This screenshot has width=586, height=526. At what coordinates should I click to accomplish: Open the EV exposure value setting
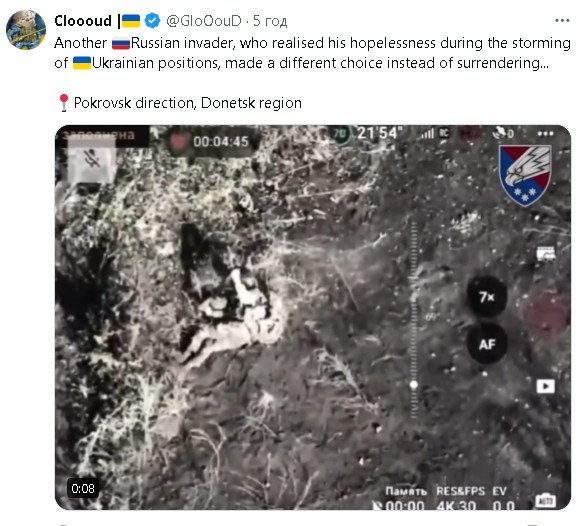pyautogui.click(x=502, y=499)
